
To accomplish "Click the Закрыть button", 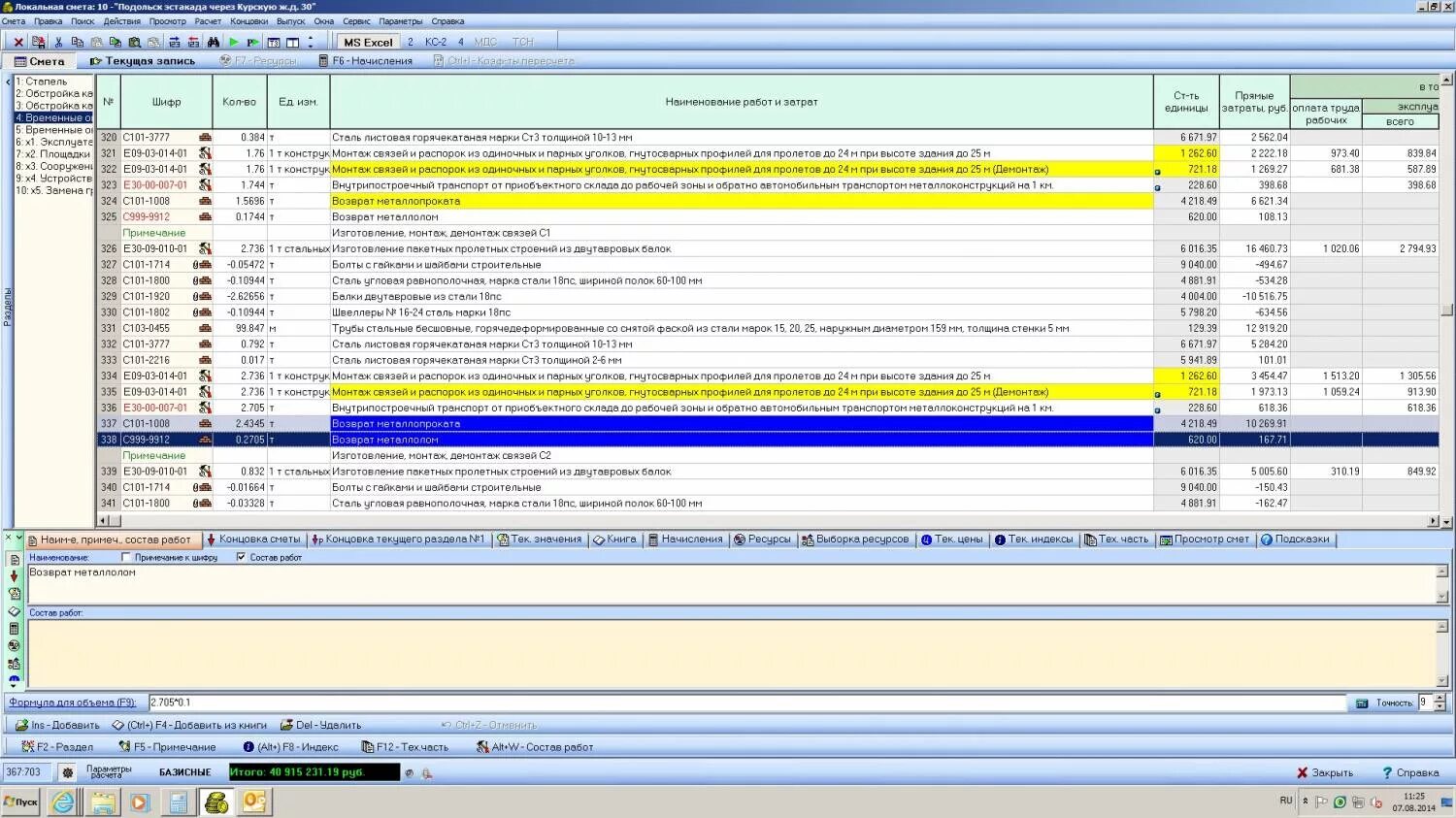I will 1325,772.
